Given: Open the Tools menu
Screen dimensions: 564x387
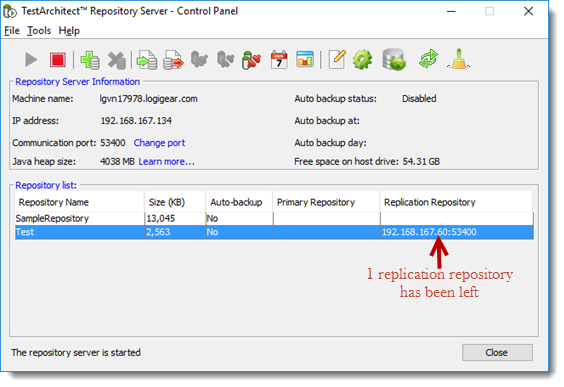Looking at the screenshot, I should click(x=39, y=31).
